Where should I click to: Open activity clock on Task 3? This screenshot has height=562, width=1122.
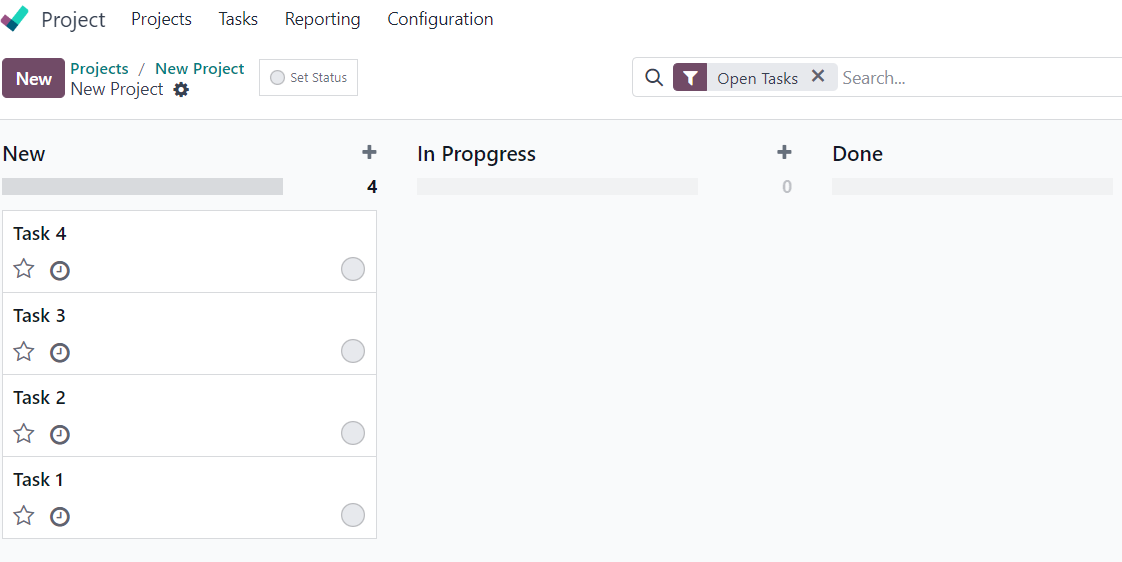tap(60, 352)
